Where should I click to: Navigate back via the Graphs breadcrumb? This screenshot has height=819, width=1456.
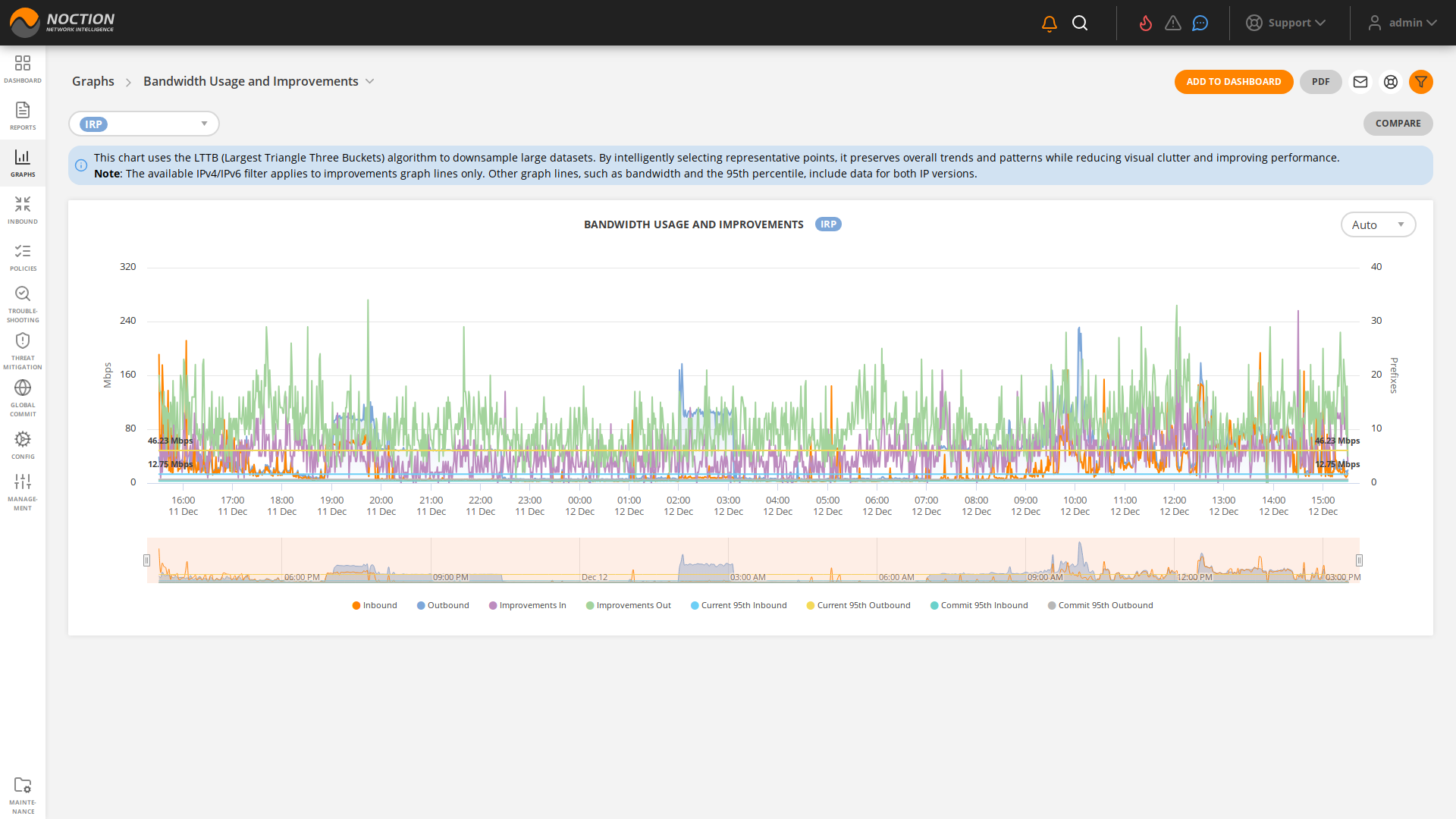93,81
